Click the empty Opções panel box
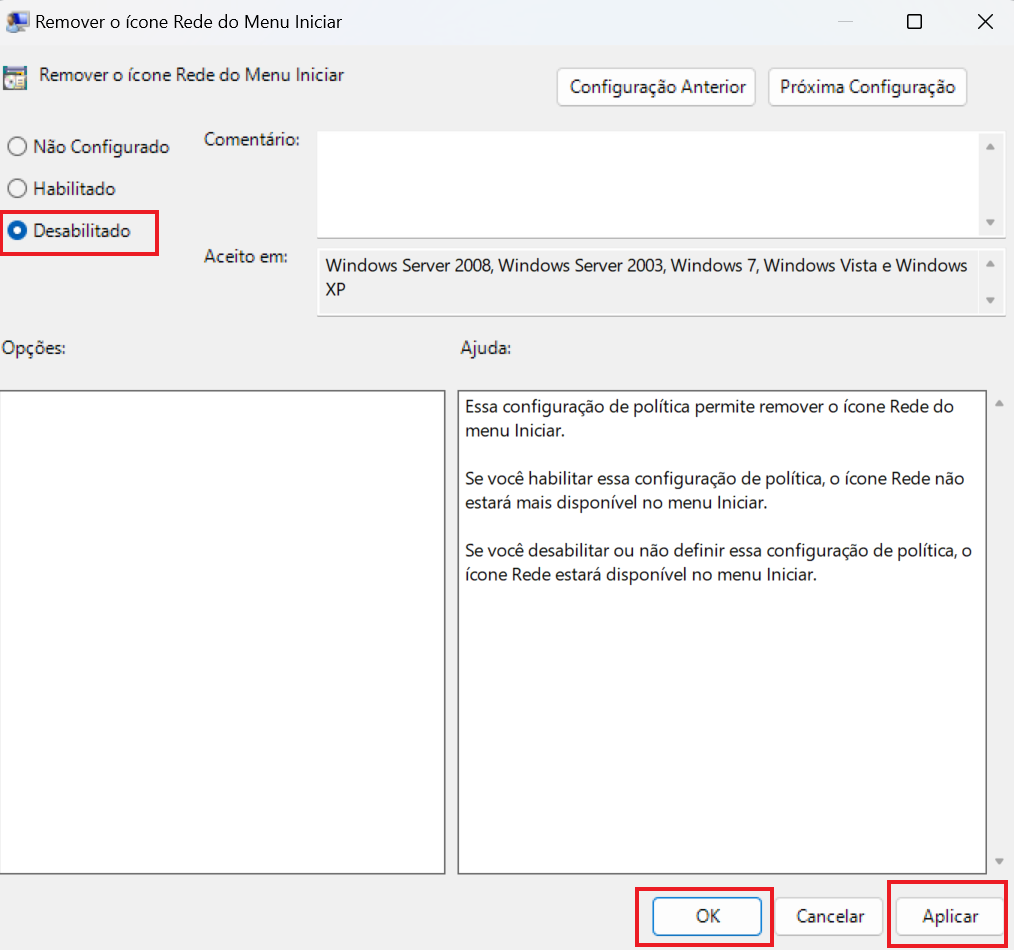1014x950 pixels. coord(222,632)
